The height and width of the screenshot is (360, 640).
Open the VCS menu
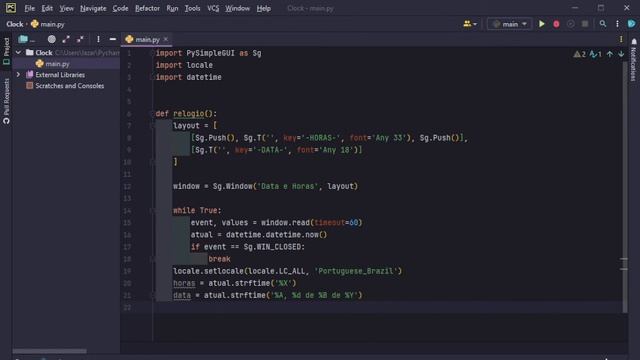click(x=213, y=8)
